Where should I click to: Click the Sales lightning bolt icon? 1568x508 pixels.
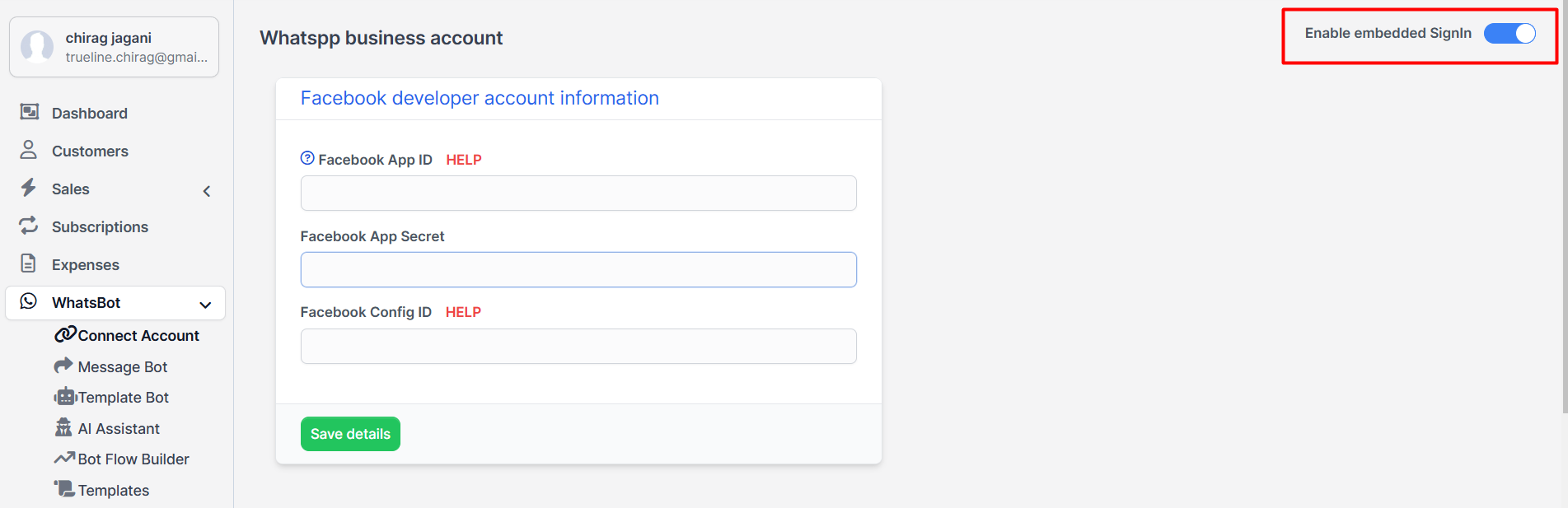tap(29, 188)
